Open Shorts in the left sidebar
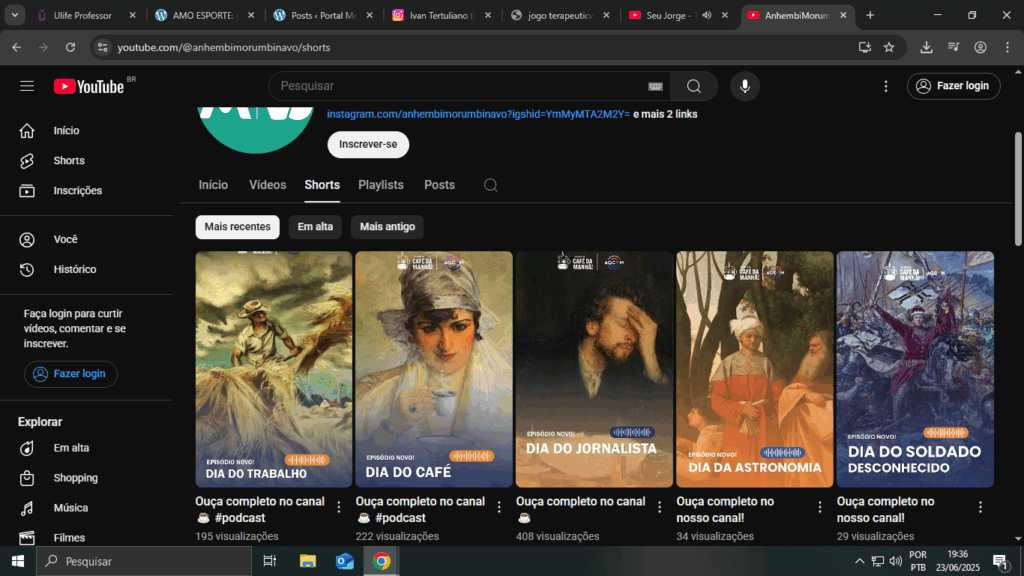The image size is (1024, 576). [x=68, y=160]
